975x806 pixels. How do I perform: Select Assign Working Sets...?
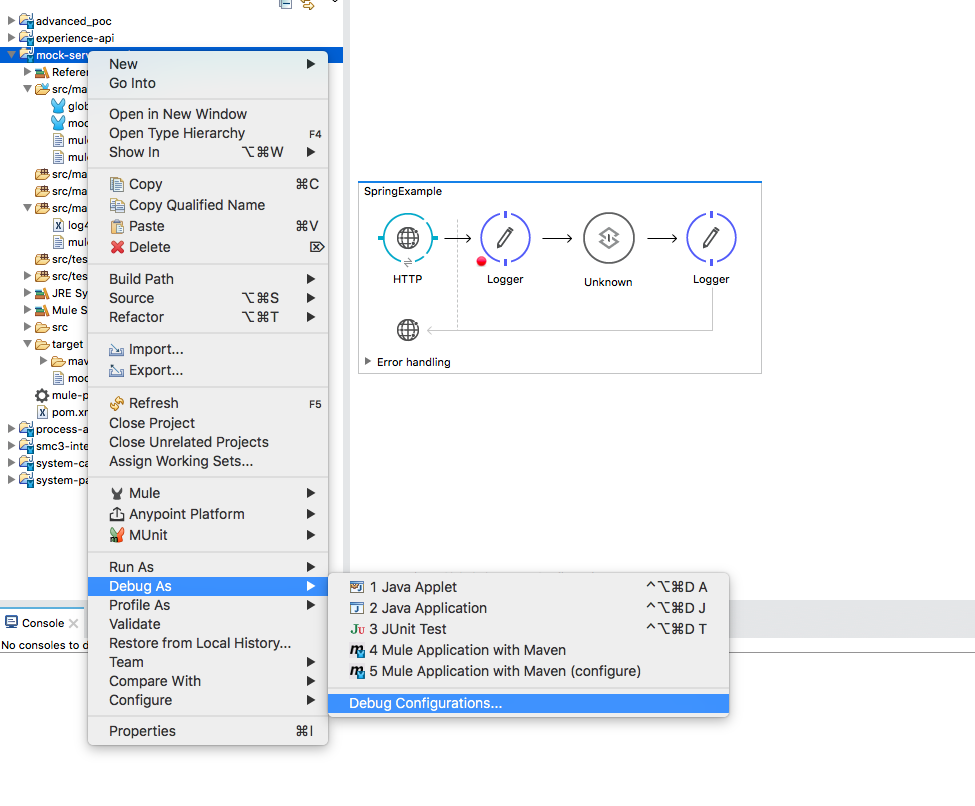click(208, 461)
